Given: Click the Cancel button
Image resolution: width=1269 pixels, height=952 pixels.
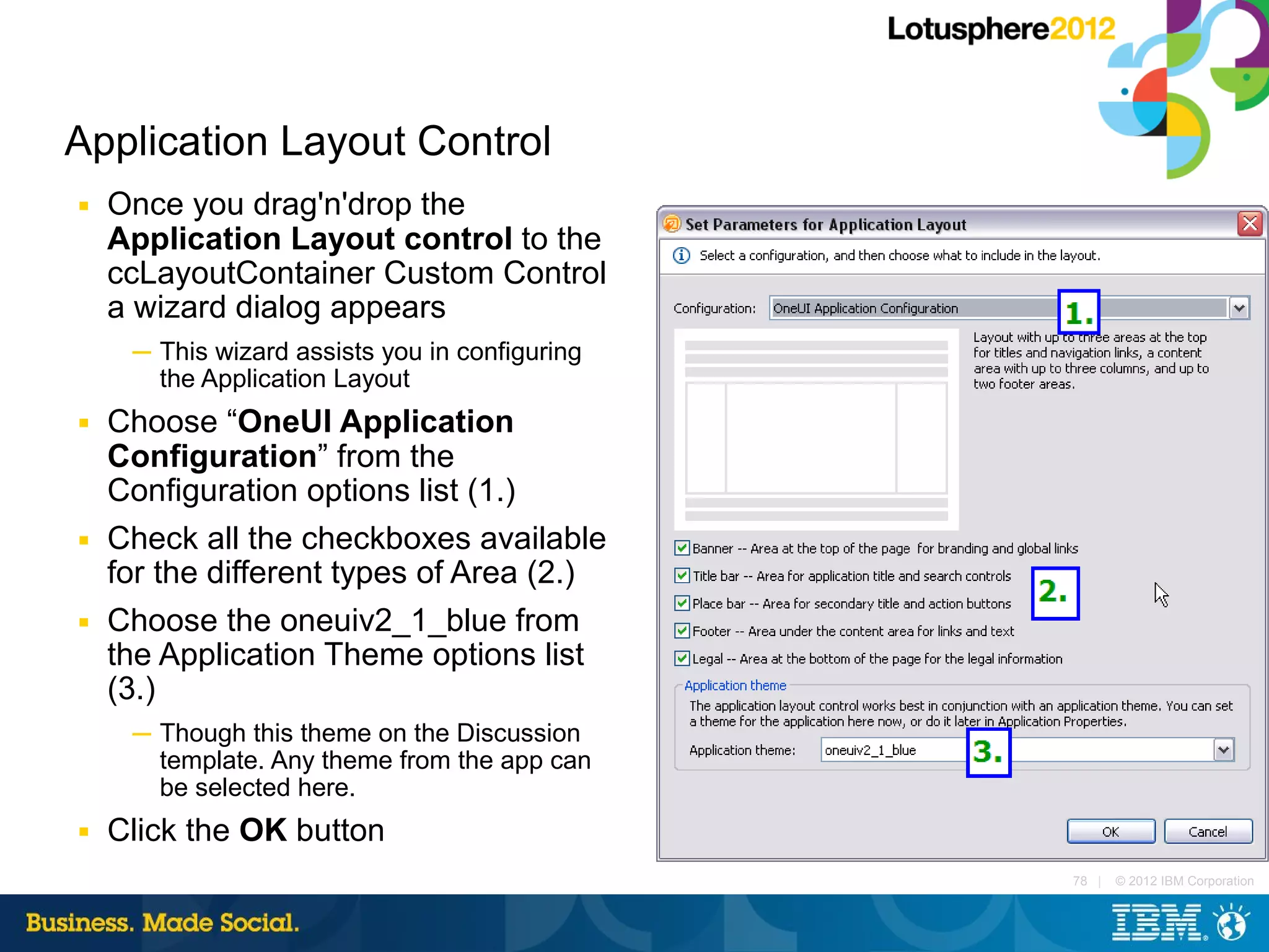Looking at the screenshot, I should [x=1208, y=832].
